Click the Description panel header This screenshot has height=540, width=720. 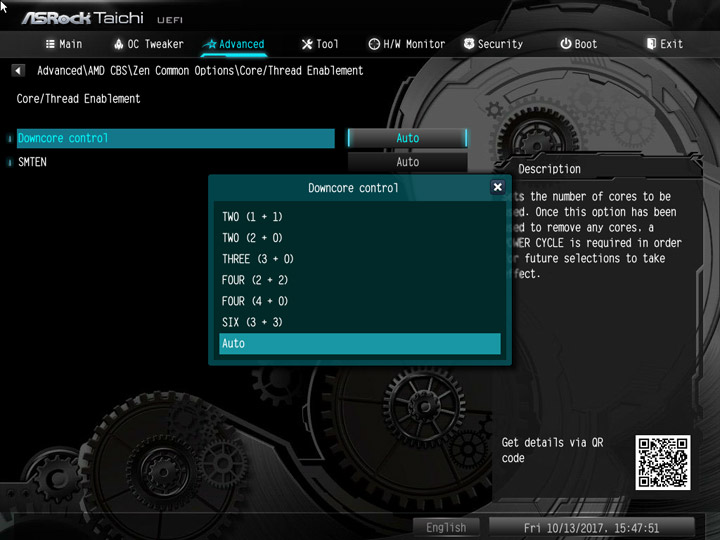click(550, 169)
